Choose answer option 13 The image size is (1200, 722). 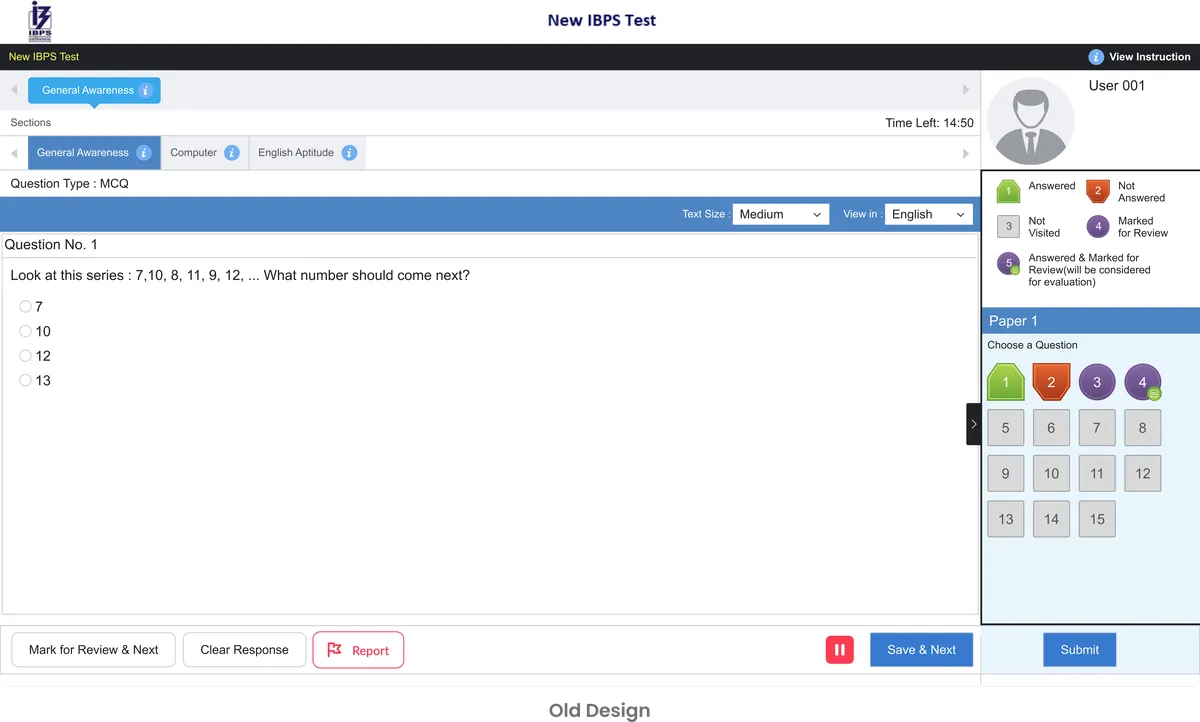click(x=26, y=381)
